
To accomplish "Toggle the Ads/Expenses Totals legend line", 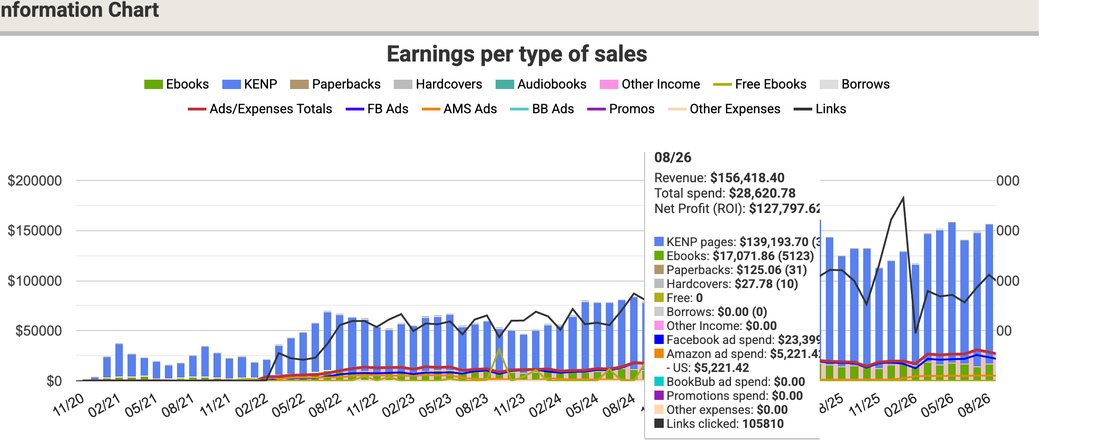I will tap(260, 109).
